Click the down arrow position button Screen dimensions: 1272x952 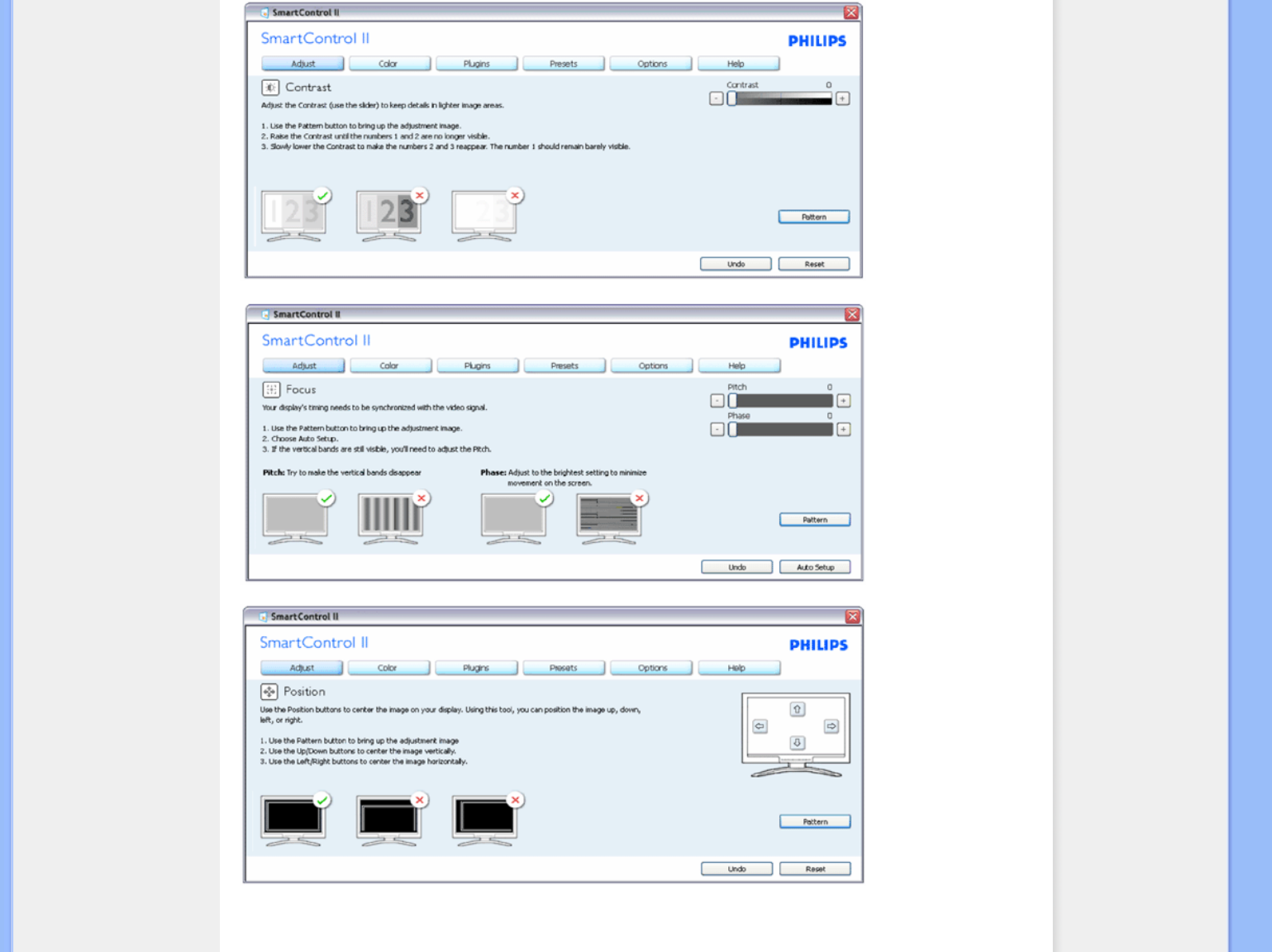click(797, 742)
